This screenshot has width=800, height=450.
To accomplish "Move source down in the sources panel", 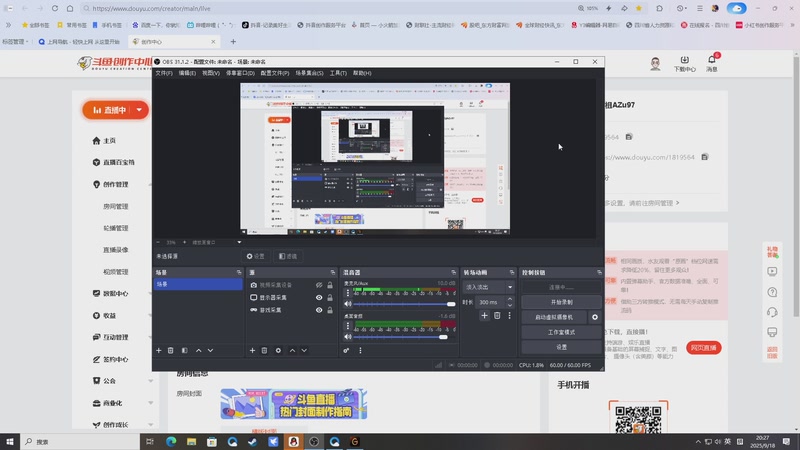I will [x=304, y=351].
